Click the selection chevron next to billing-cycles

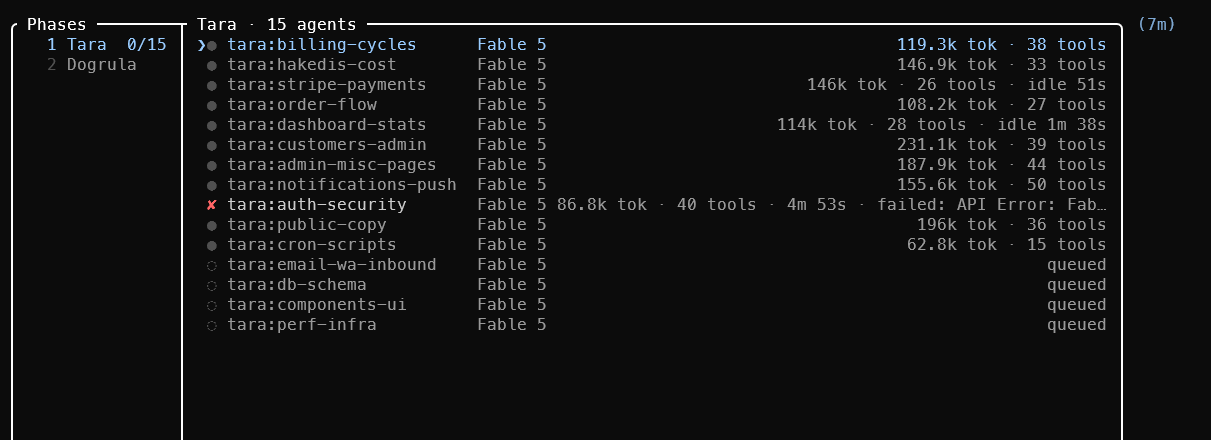pos(201,45)
